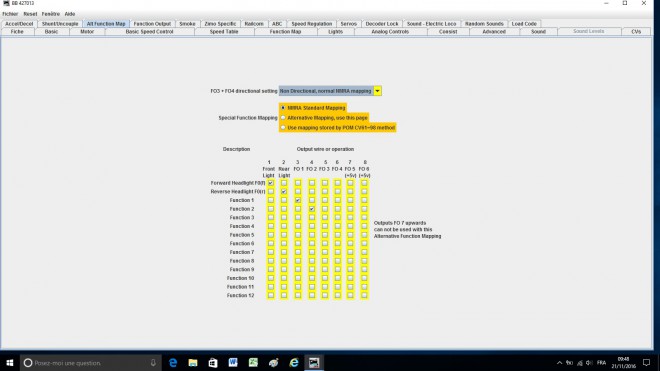The height and width of the screenshot is (371, 660).
Task: Open Microsoft Edge from the taskbar
Action: 173,363
